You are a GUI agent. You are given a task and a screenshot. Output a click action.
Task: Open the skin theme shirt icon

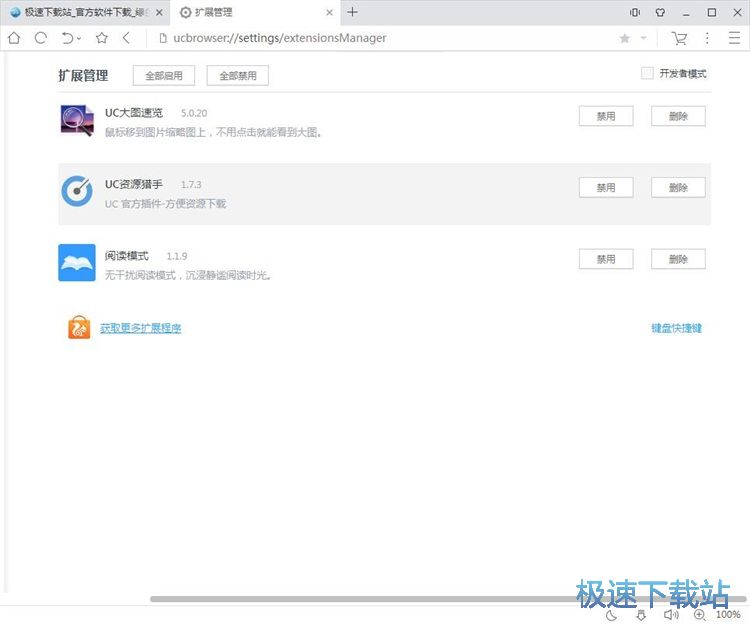[x=660, y=12]
